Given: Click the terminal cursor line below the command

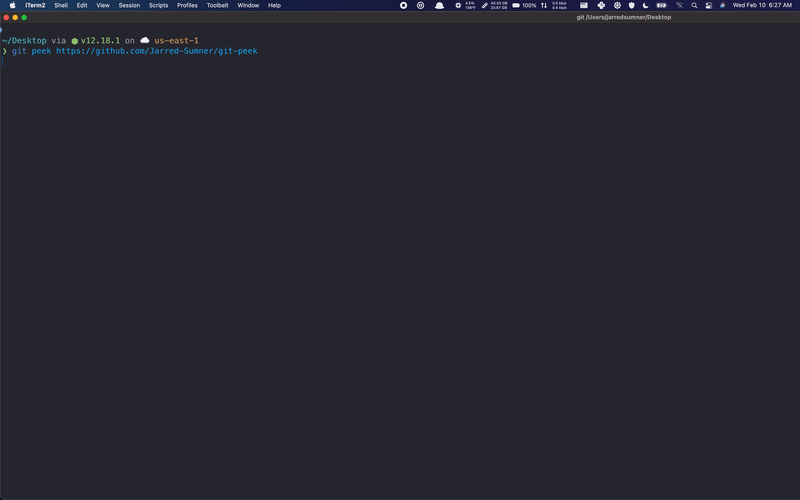Looking at the screenshot, I should [x=3, y=61].
